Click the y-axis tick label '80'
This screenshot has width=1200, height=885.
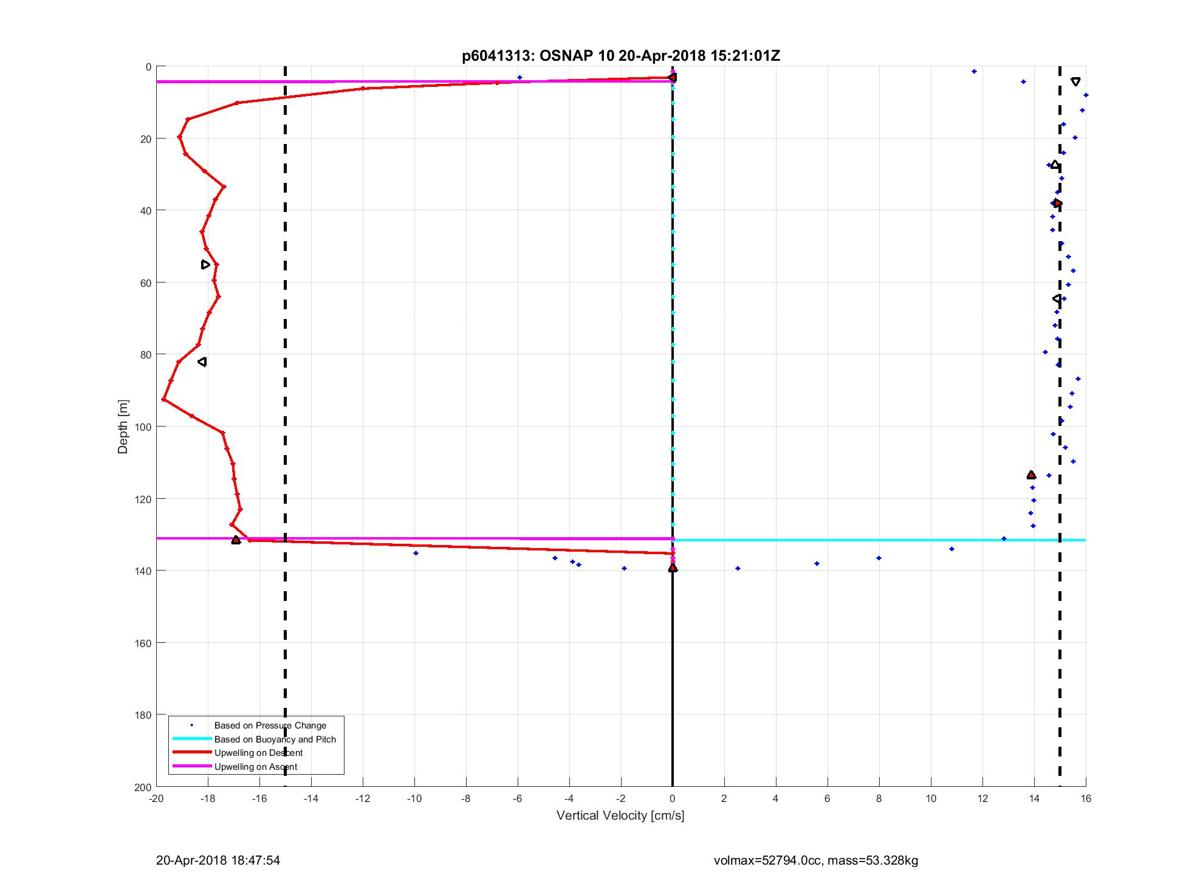click(x=145, y=355)
